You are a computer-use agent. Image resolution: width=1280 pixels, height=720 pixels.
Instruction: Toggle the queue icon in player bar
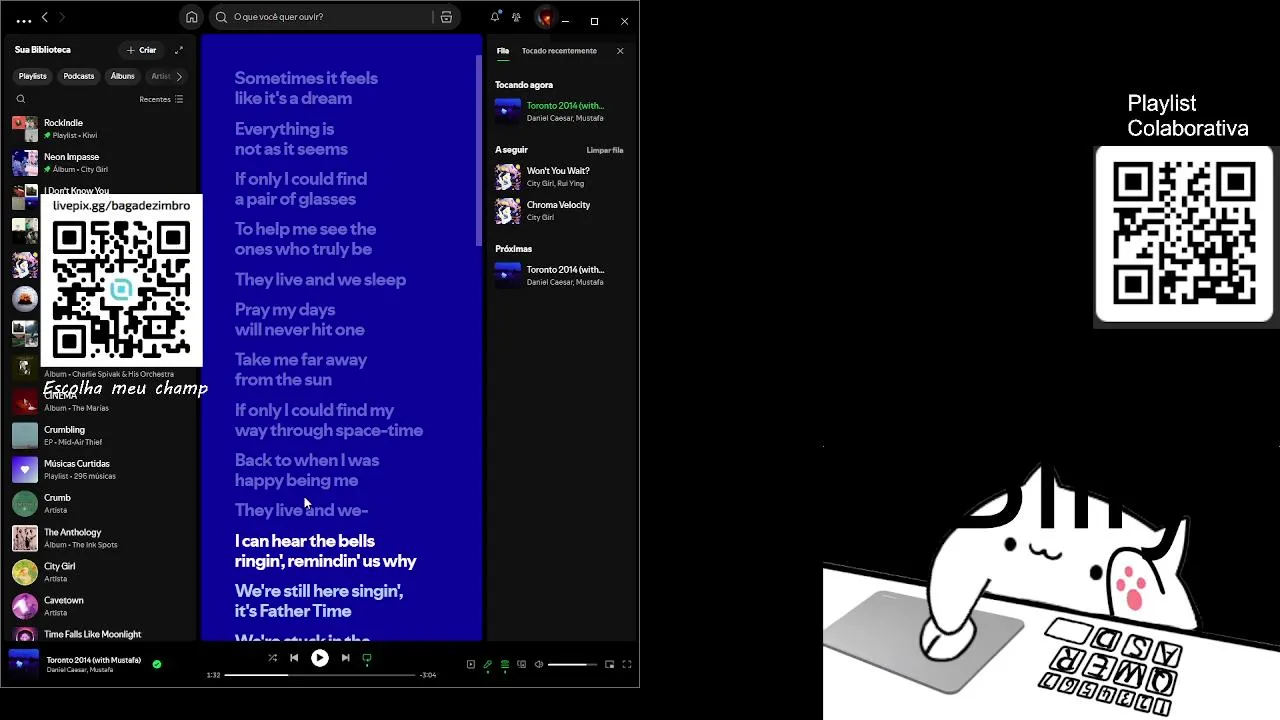[x=505, y=664]
